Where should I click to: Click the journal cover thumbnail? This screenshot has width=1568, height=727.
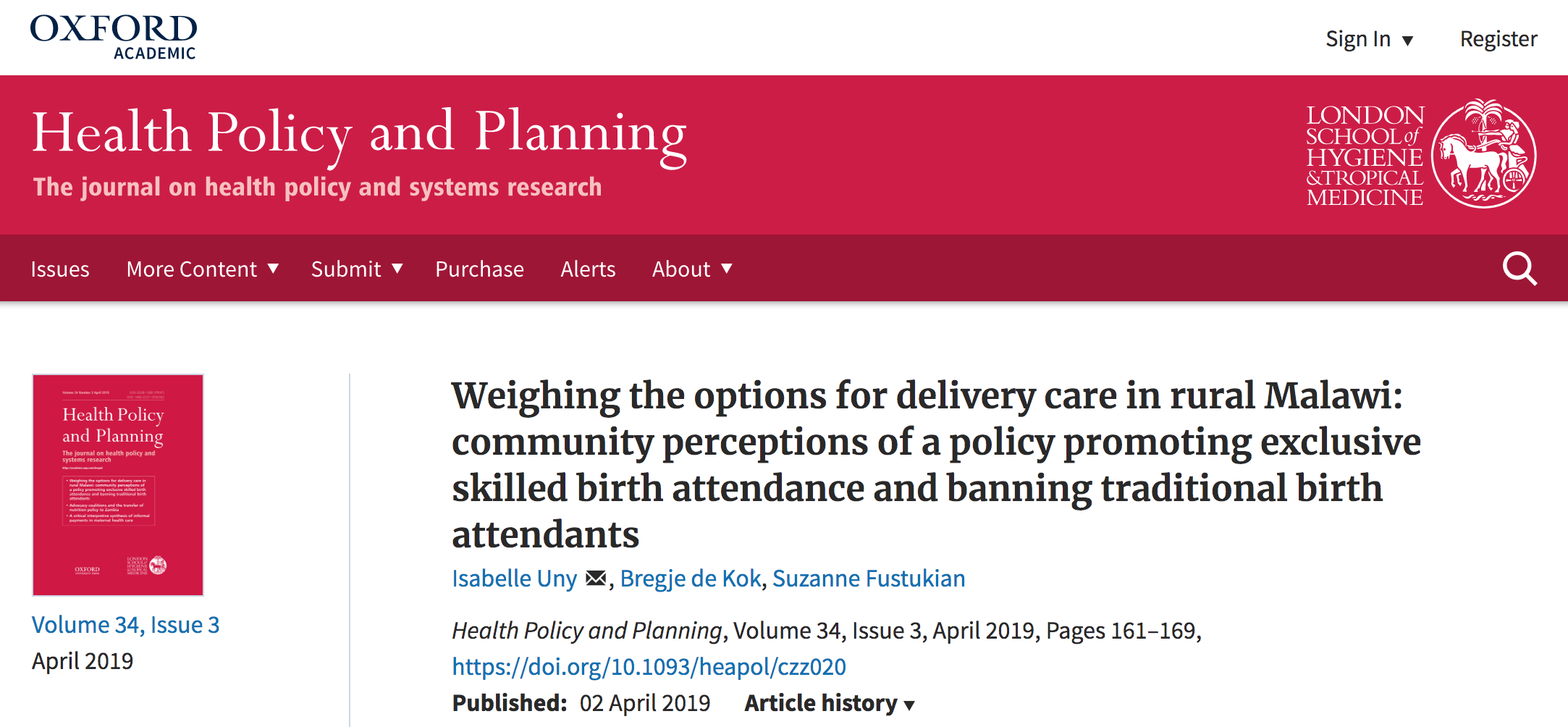(x=118, y=484)
